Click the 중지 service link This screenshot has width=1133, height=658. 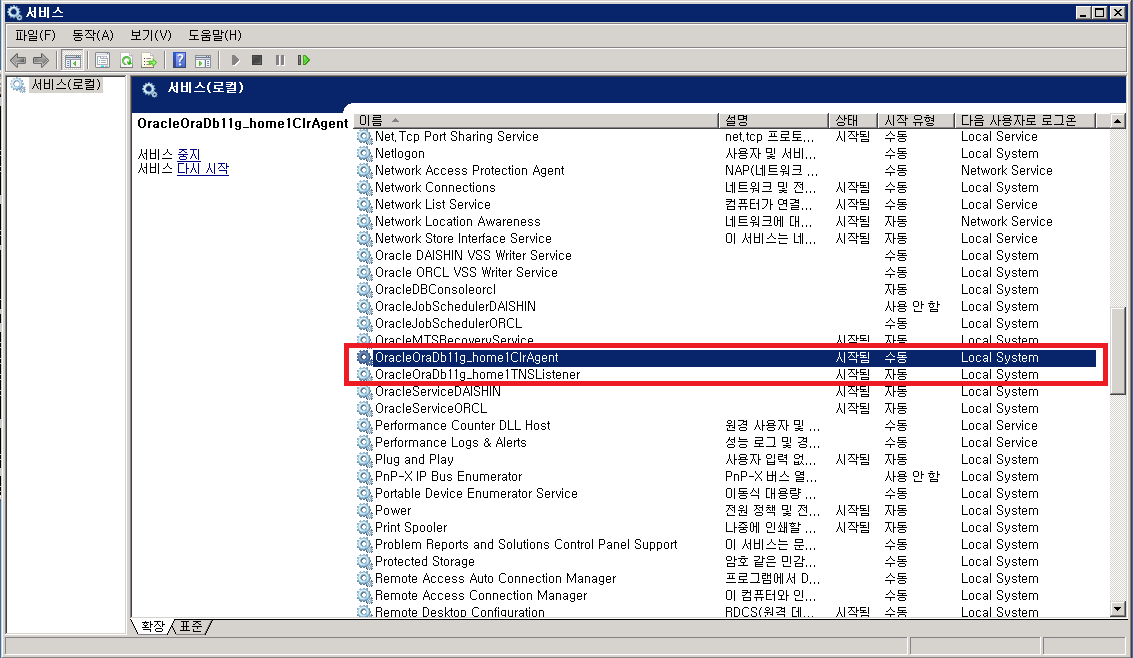(x=189, y=154)
